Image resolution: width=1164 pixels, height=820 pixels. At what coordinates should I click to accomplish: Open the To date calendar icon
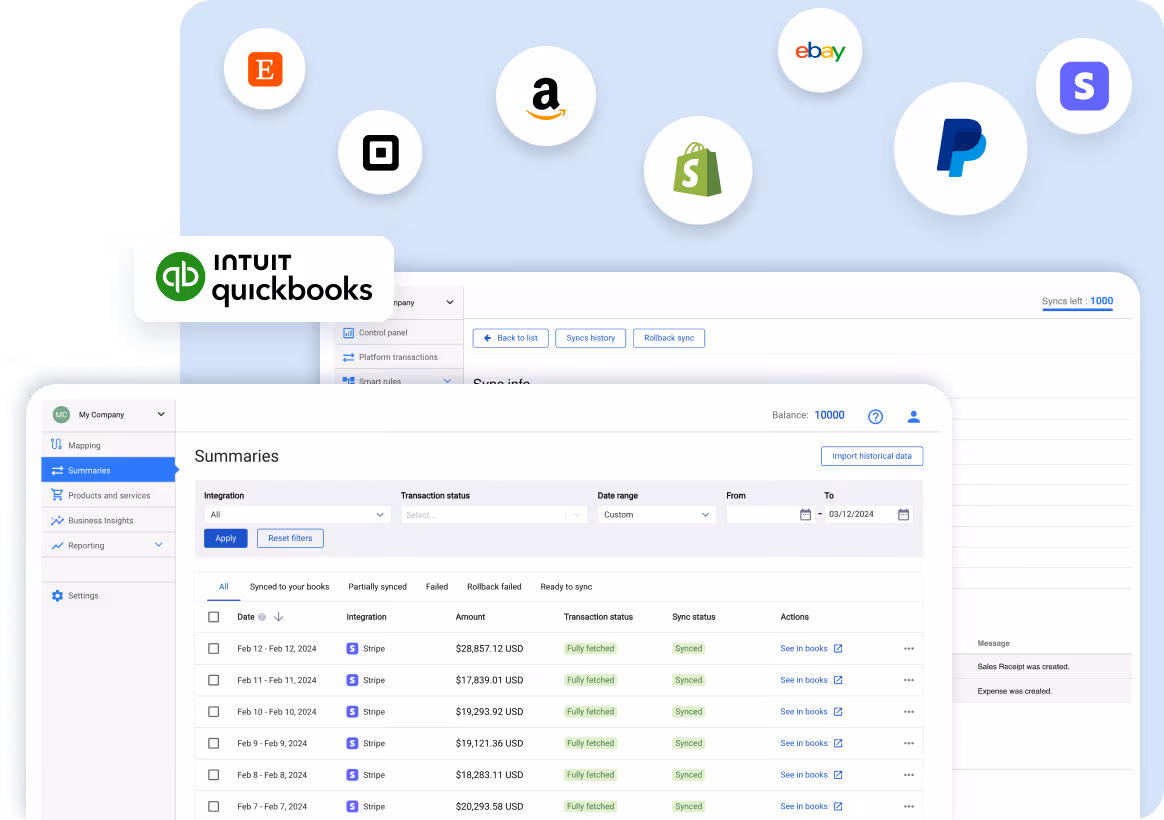pyautogui.click(x=903, y=514)
